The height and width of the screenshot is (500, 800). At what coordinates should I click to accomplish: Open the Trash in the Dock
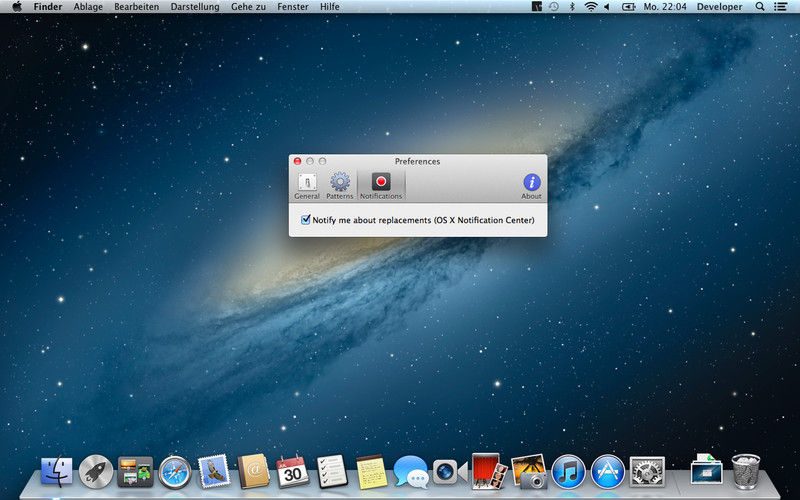(745, 471)
